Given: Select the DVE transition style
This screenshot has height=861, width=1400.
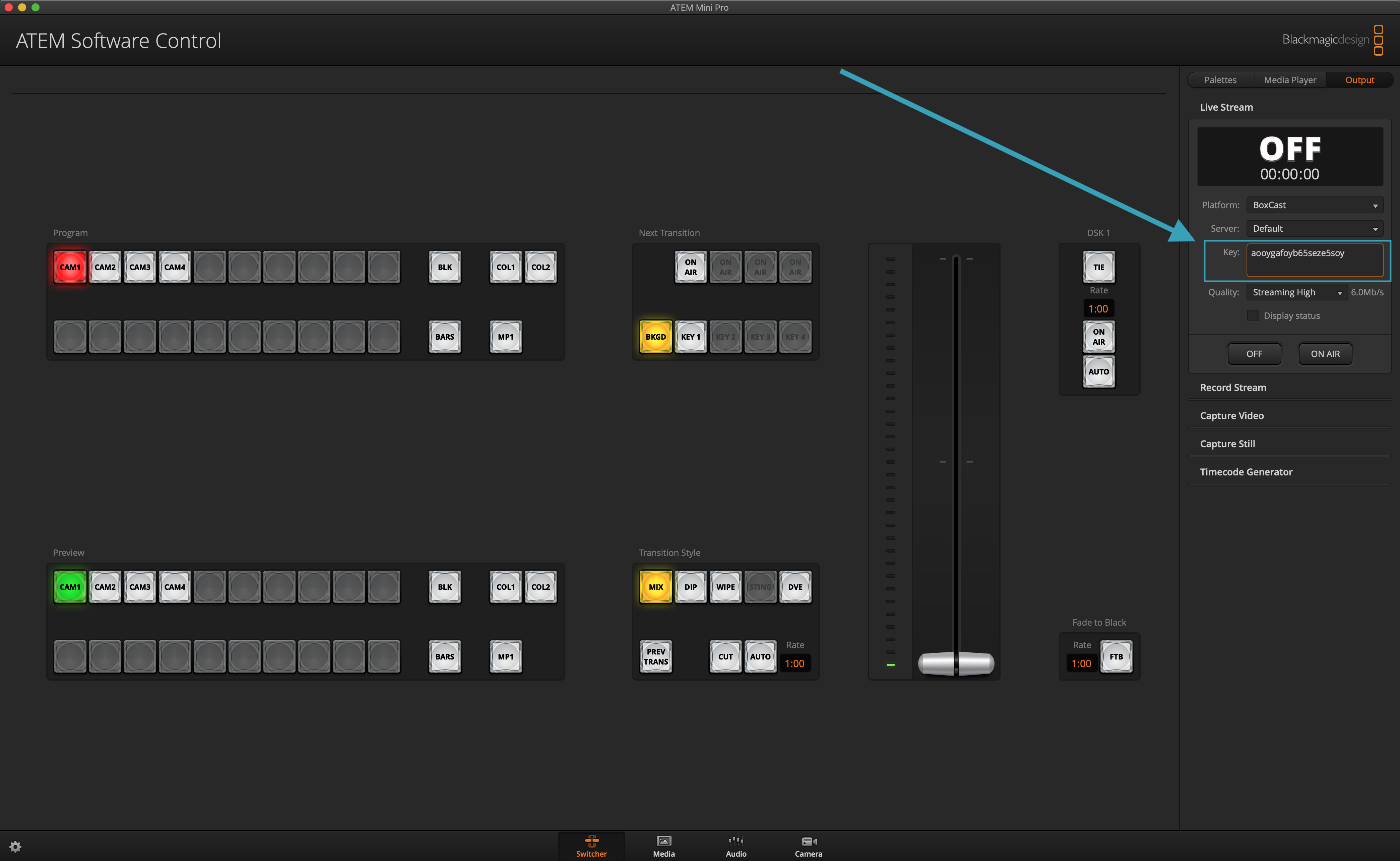Looking at the screenshot, I should pos(795,586).
